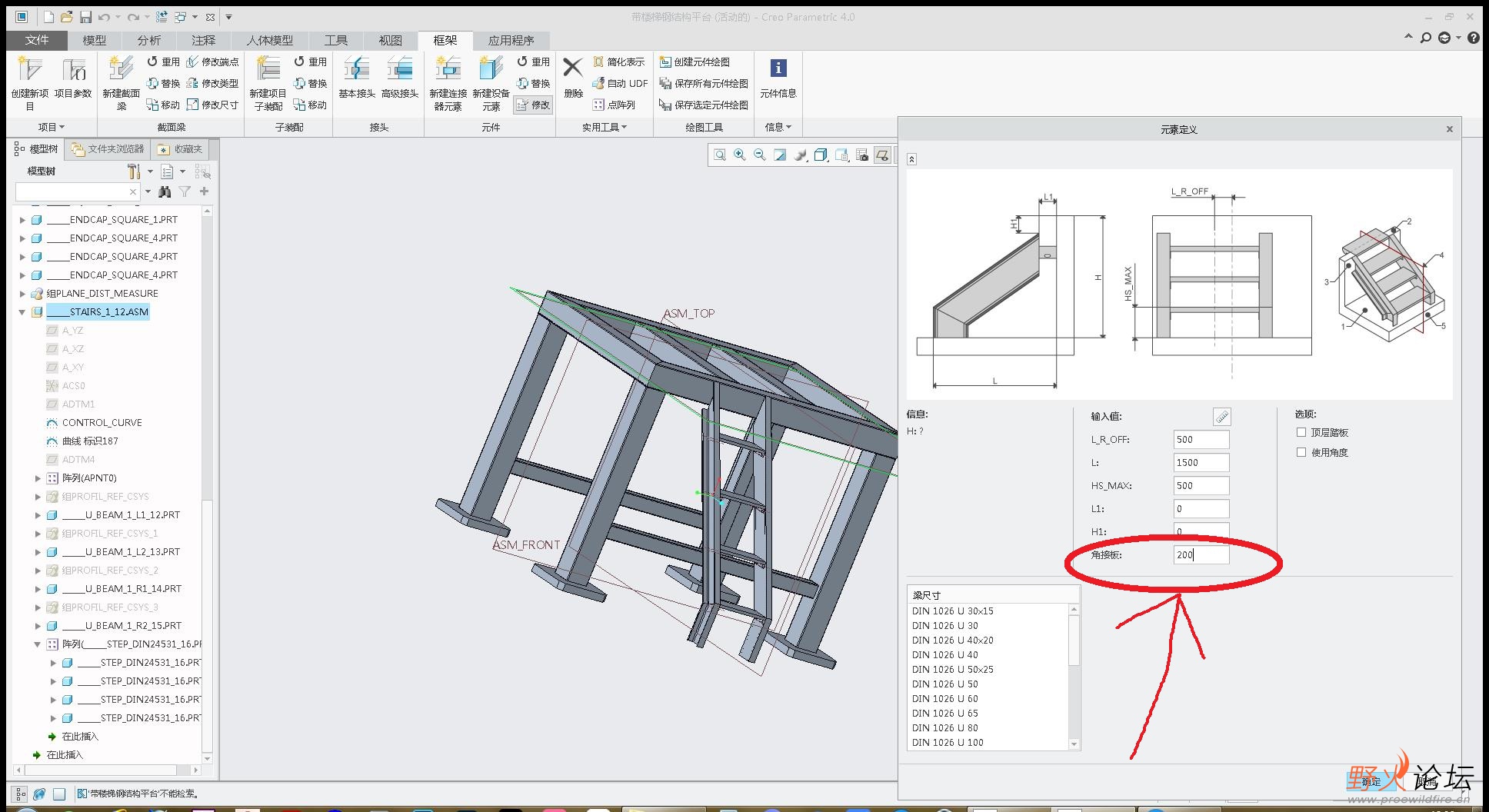Image resolution: width=1489 pixels, height=812 pixels.
Task: Expand U_BEAM_1_R2_15.PRT node
Action: click(x=38, y=626)
